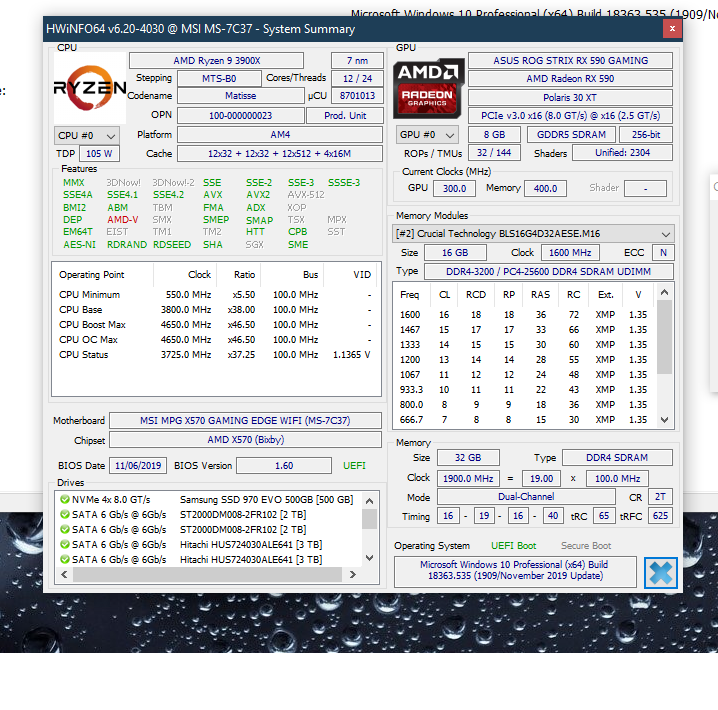The height and width of the screenshot is (710, 718).
Task: Click the Freq column header in timings table
Action: pos(411,295)
